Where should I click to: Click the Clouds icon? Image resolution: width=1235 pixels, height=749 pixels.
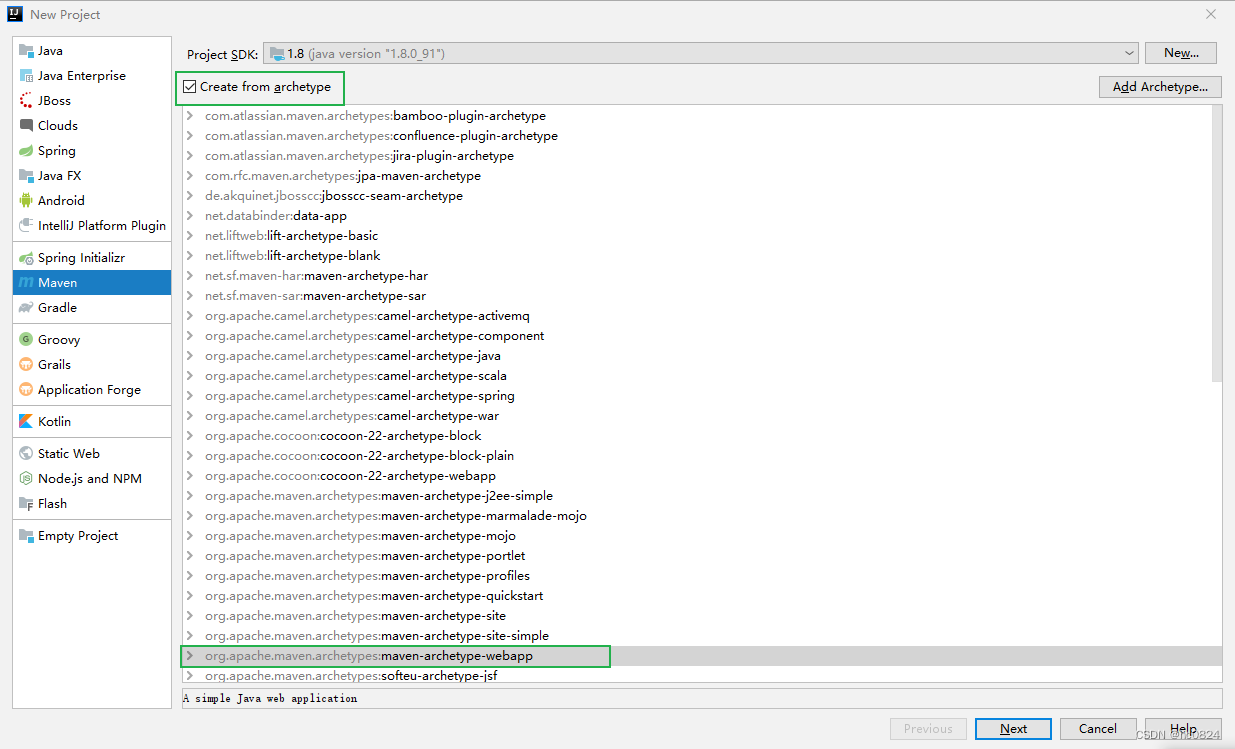pyautogui.click(x=26, y=126)
